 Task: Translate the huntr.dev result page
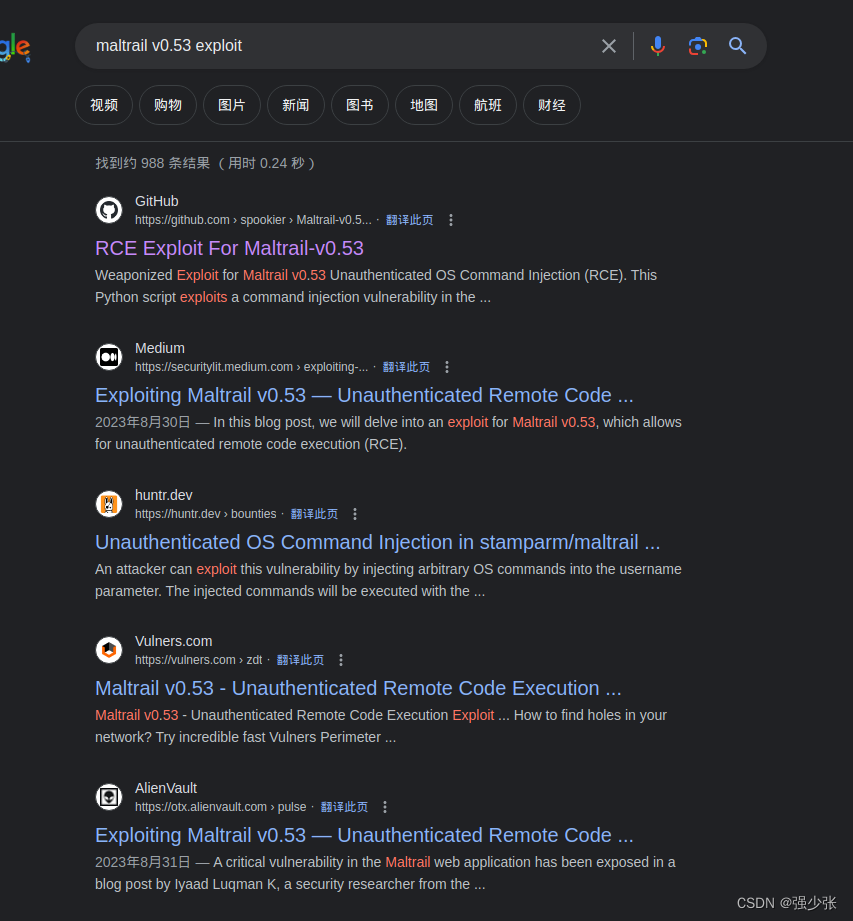coord(314,514)
